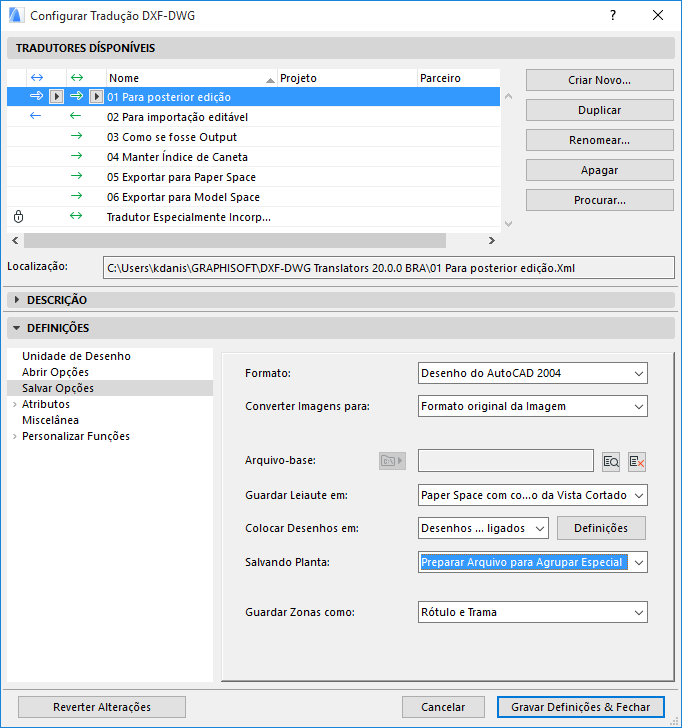Click Reverter Alterações button
This screenshot has height=728, width=682.
[102, 707]
